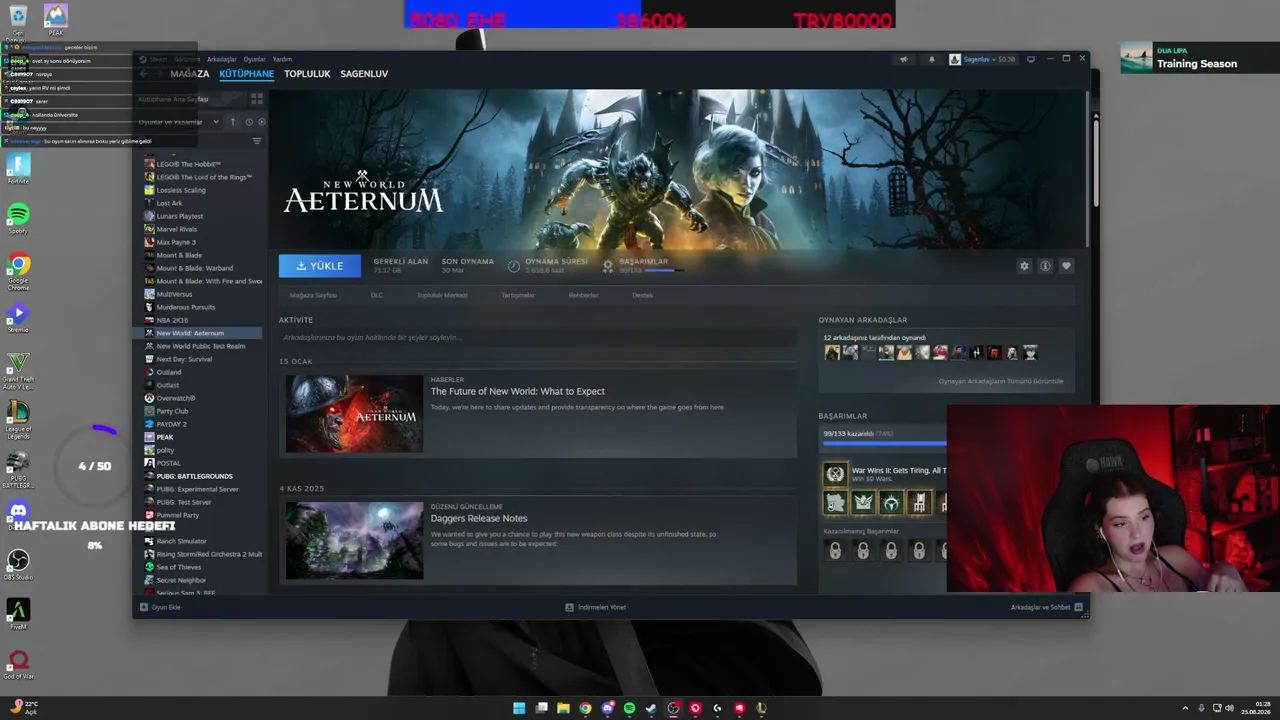Sort library list with the arrow icon
This screenshot has height=720, width=1280.
coord(233,122)
